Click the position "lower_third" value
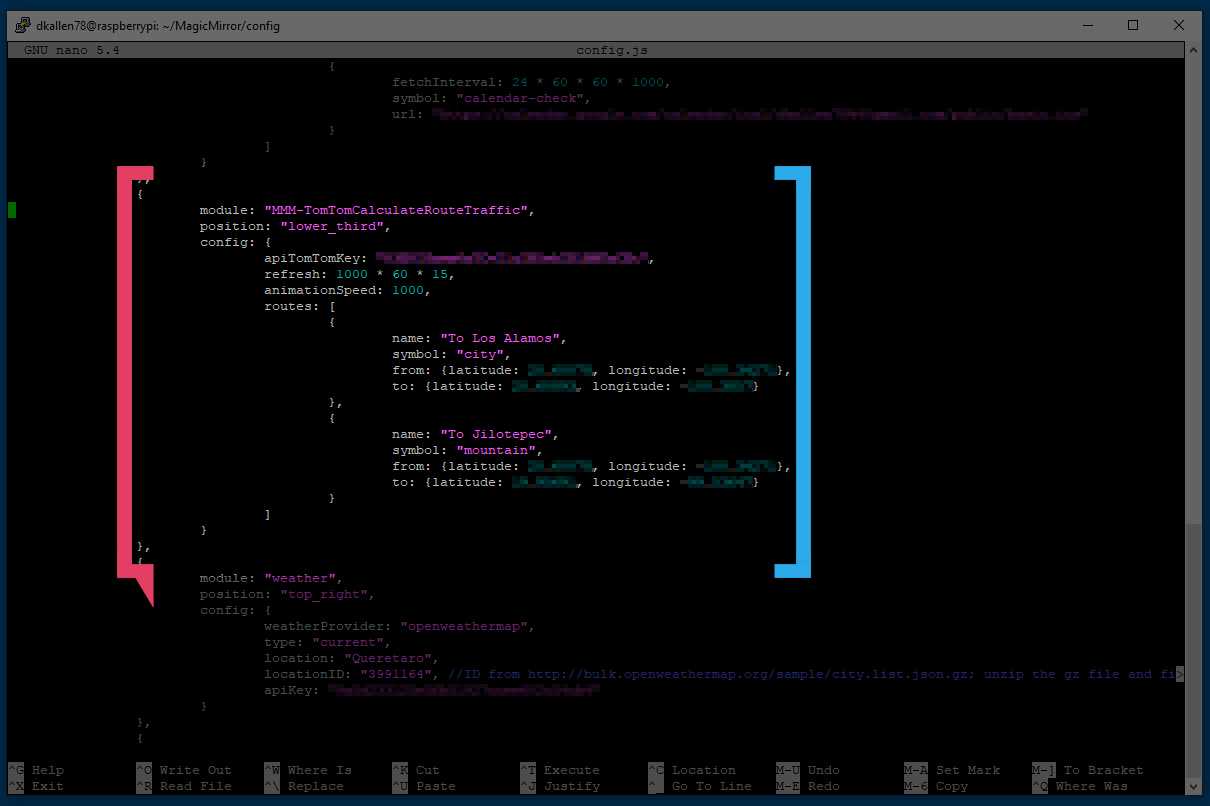This screenshot has height=806, width=1210. pyautogui.click(x=332, y=226)
